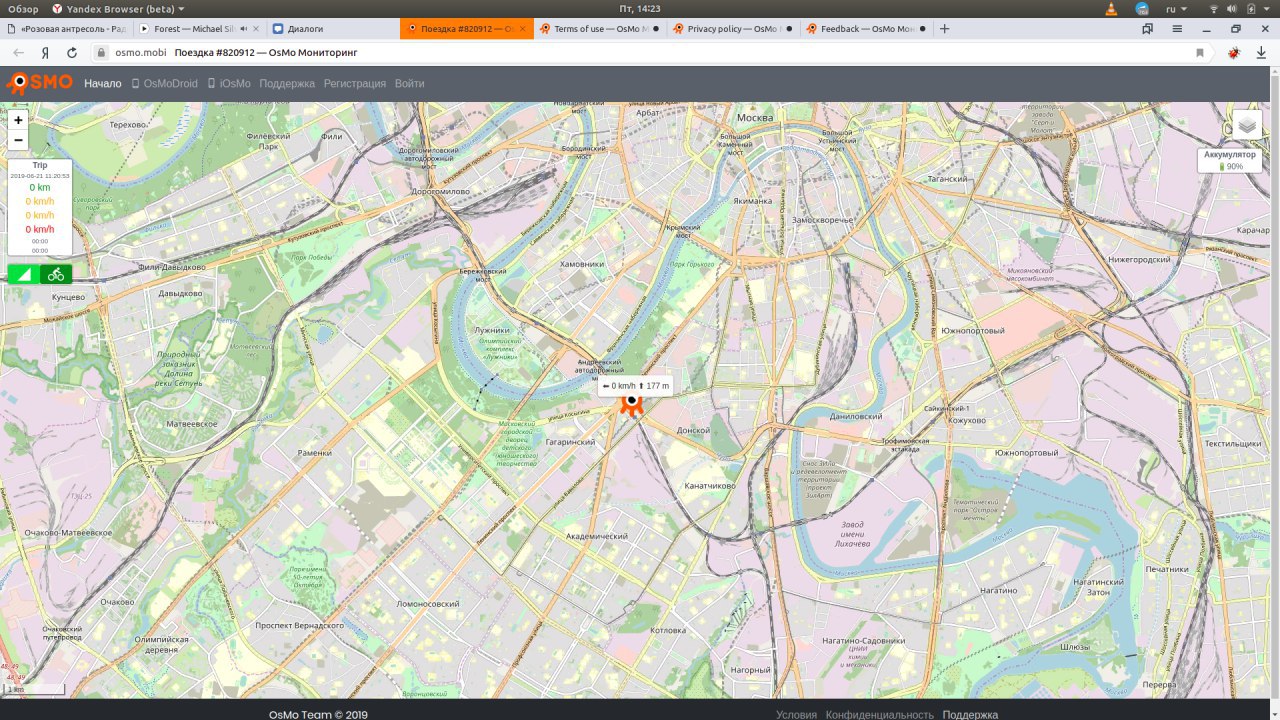Click Войти to log in

[409, 84]
